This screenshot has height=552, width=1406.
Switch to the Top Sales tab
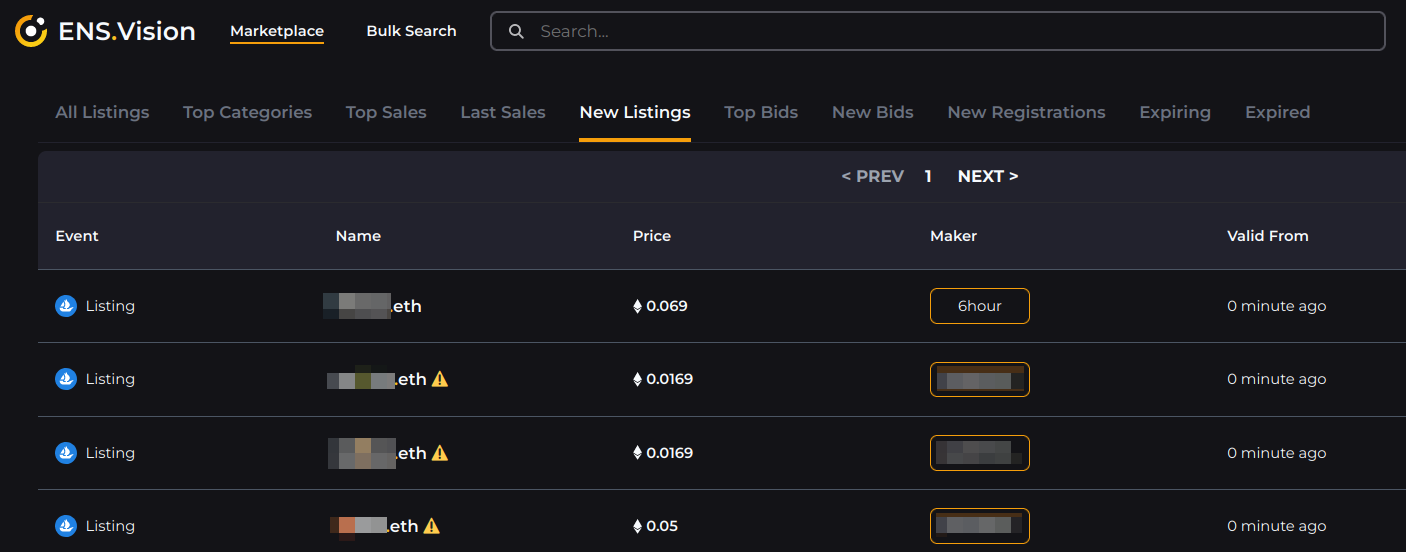tap(386, 112)
